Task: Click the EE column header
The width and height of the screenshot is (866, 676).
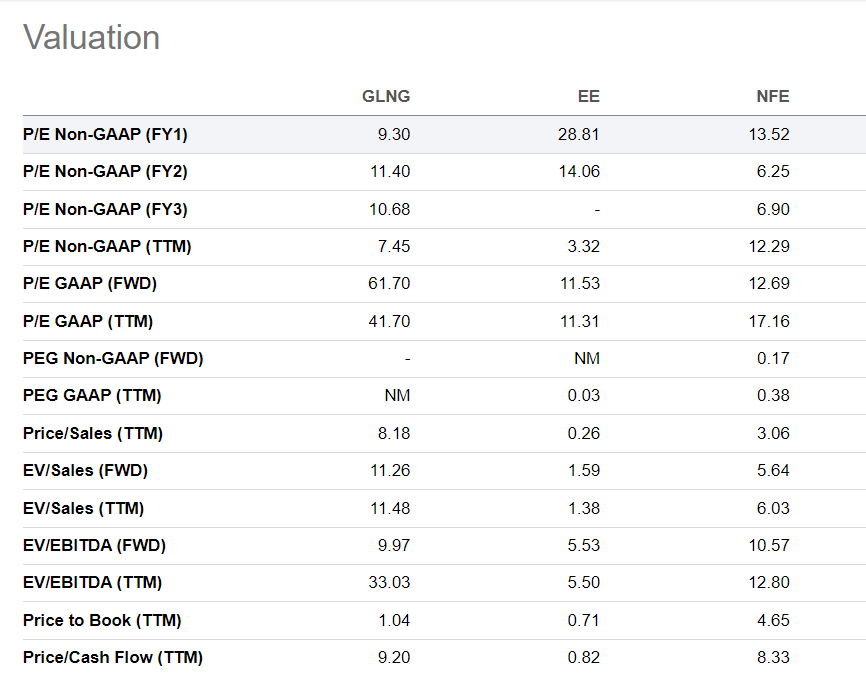Action: point(589,97)
